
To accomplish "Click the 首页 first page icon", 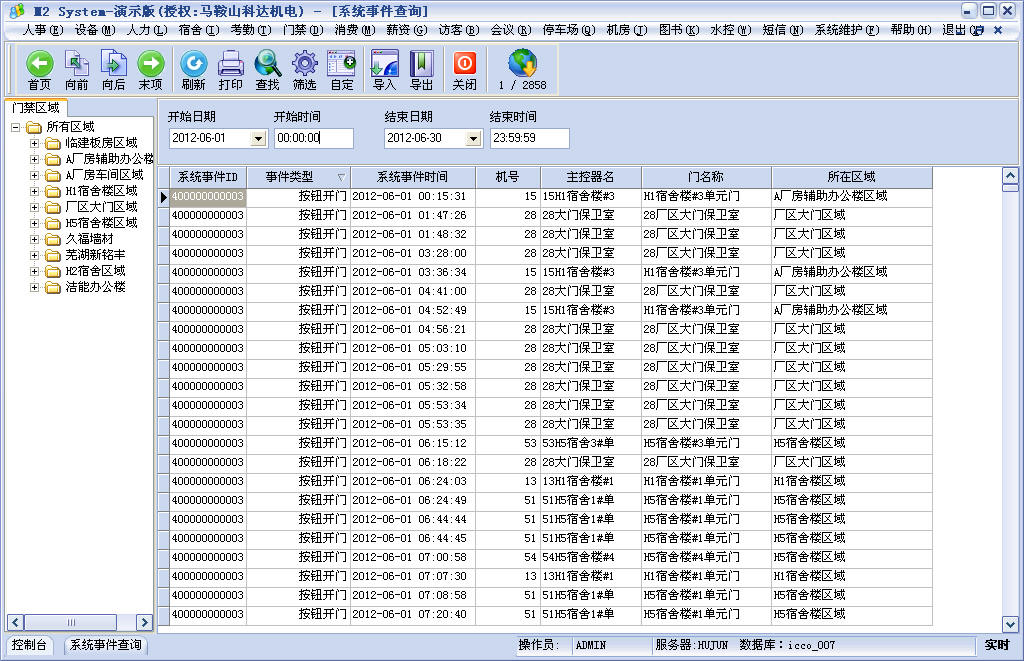I will (x=39, y=70).
